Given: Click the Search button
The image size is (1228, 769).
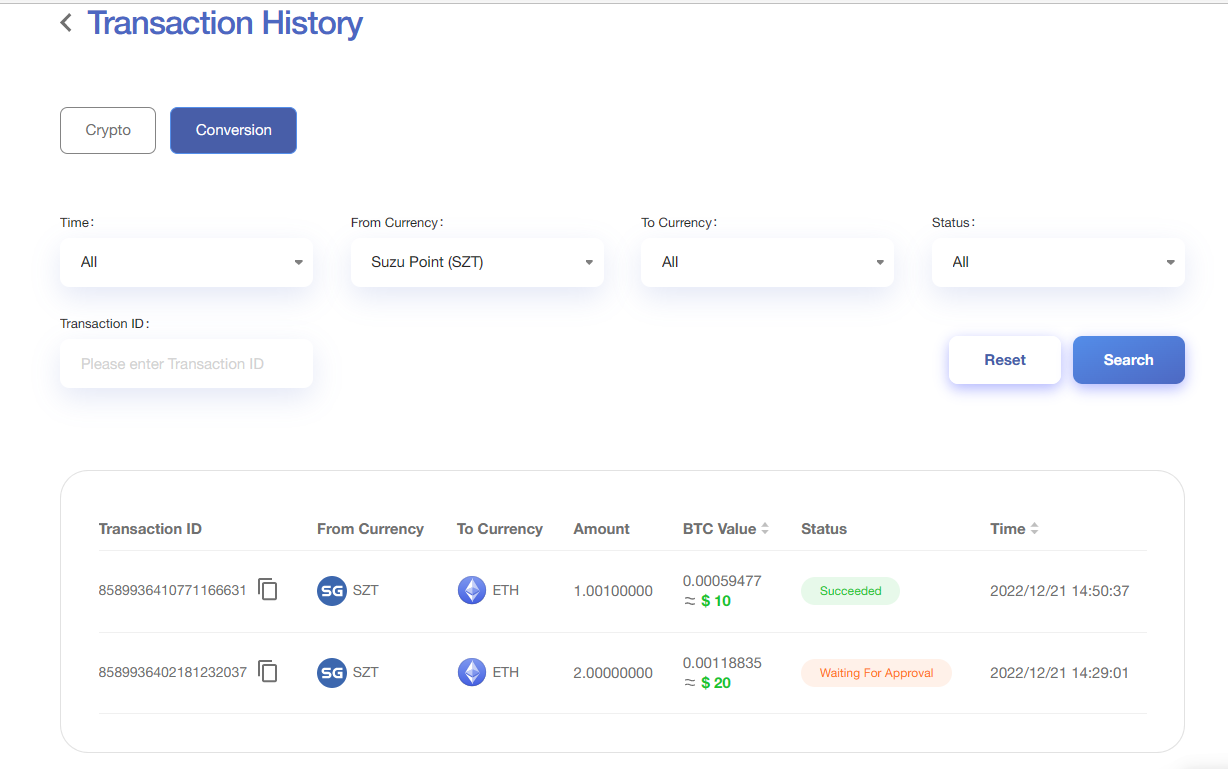Looking at the screenshot, I should [1128, 360].
